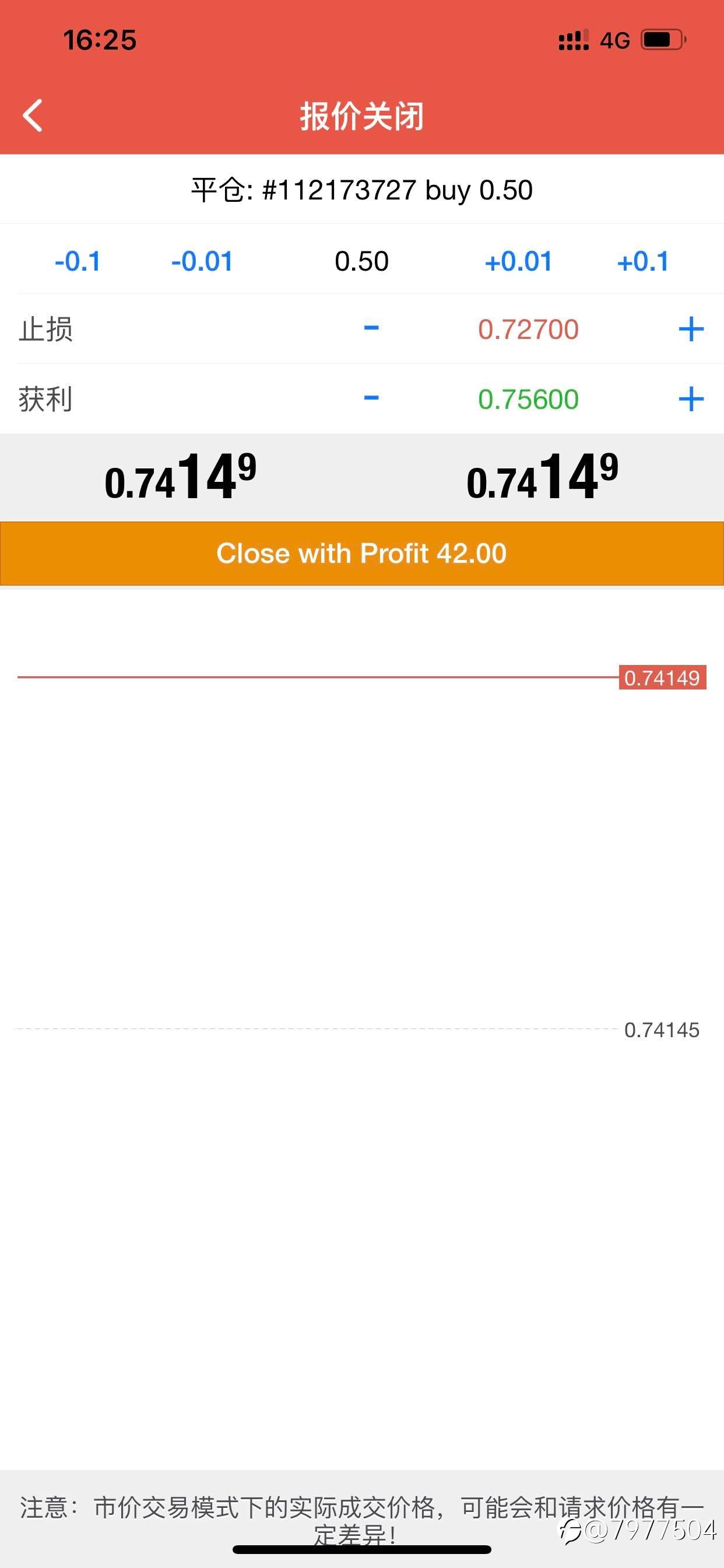The width and height of the screenshot is (724, 1568).
Task: Edit take profit value 0.75600
Action: pyautogui.click(x=528, y=400)
